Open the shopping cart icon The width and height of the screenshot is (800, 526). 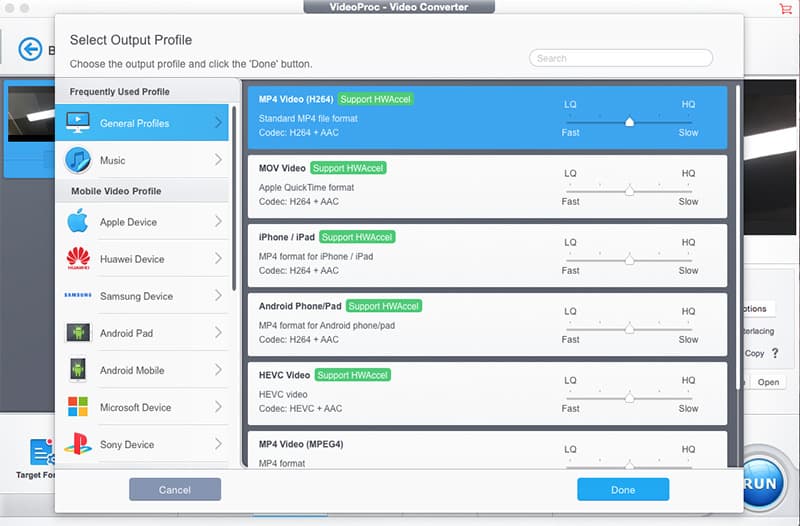coord(785,9)
